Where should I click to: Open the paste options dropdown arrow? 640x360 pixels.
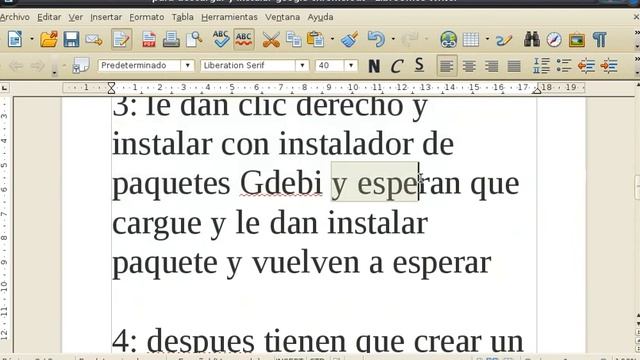point(332,40)
